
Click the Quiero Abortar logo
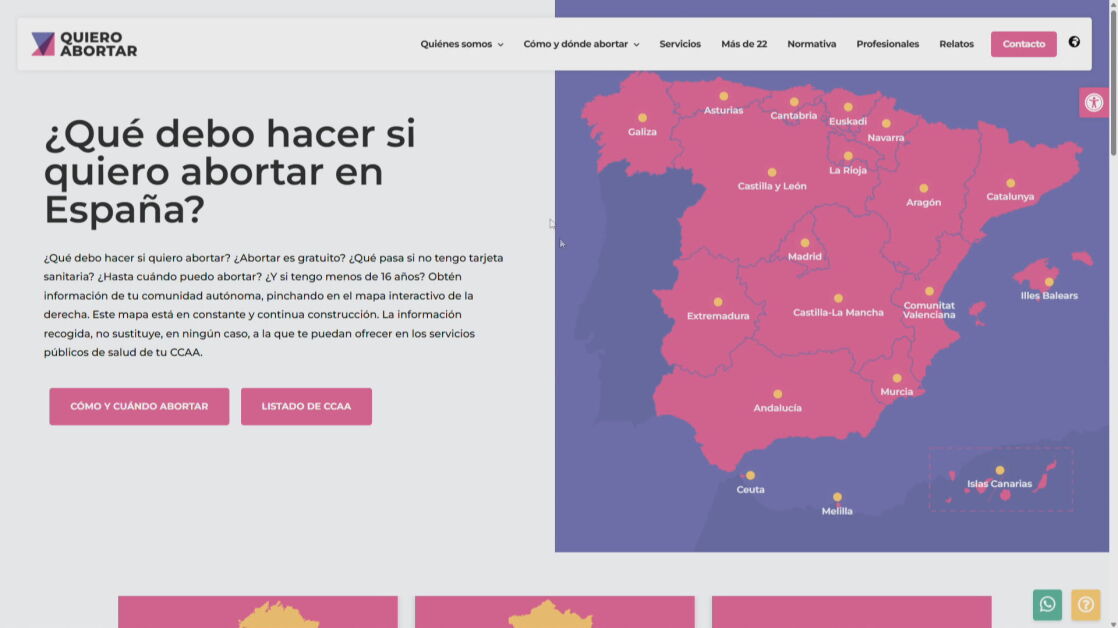[84, 44]
